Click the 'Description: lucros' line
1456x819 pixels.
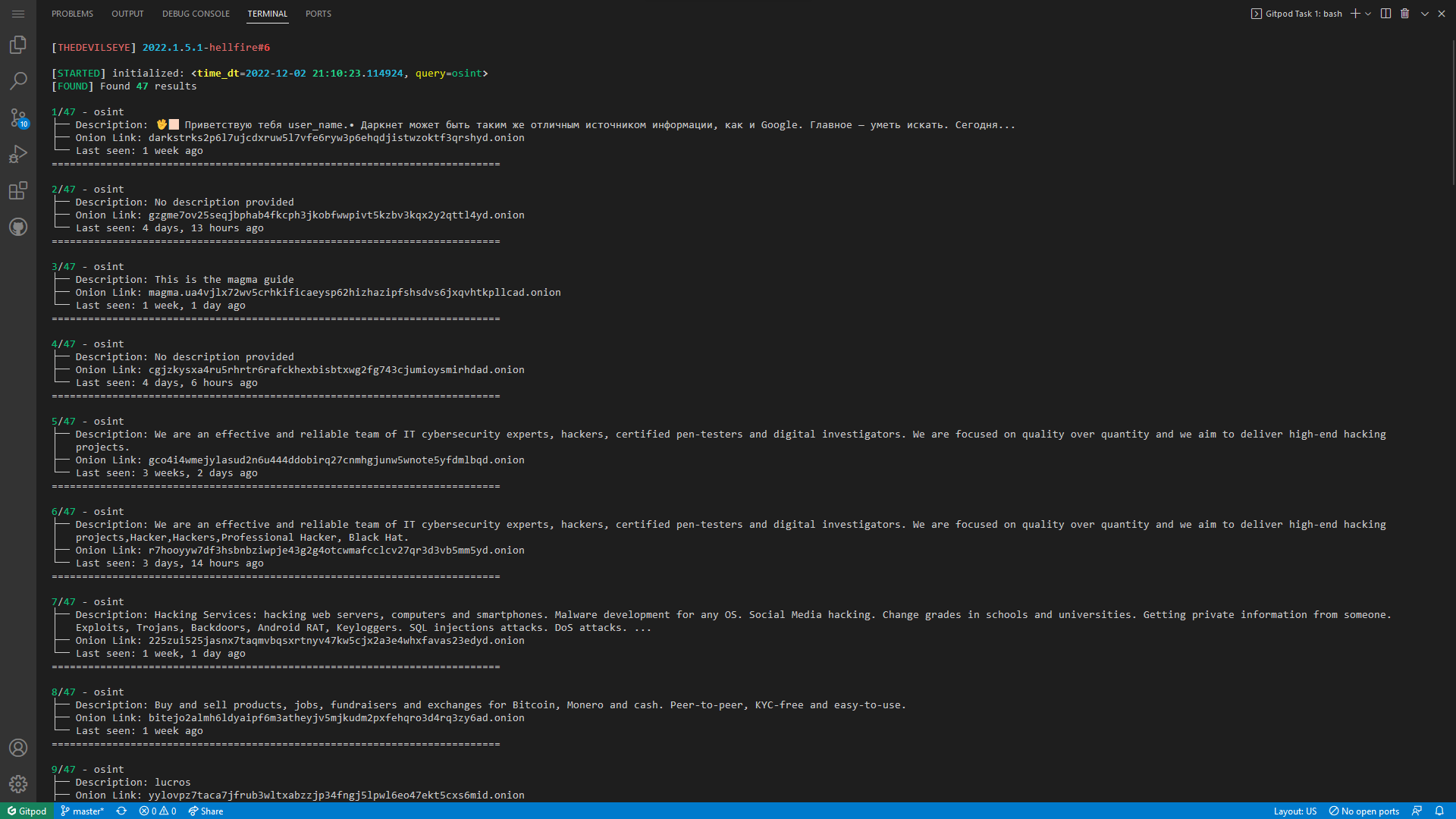pyautogui.click(x=133, y=783)
